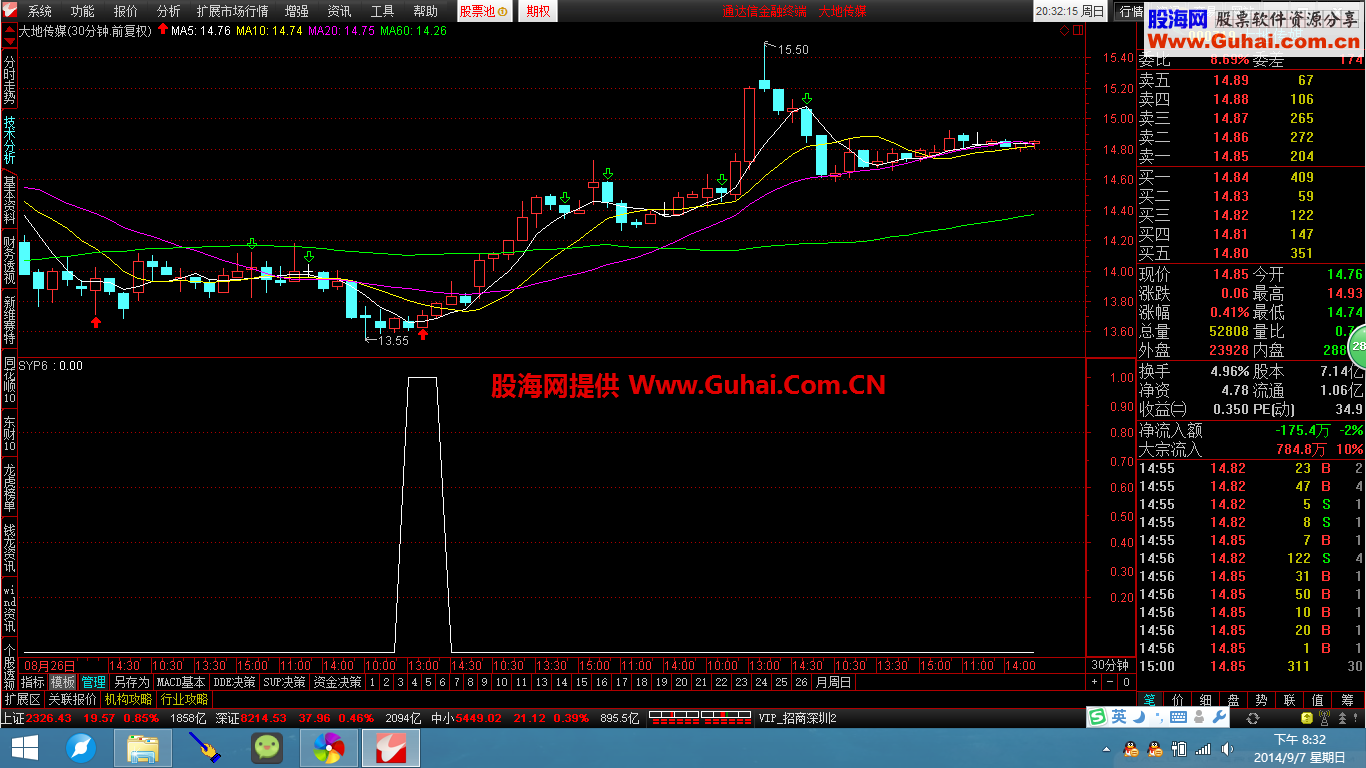Switch to the 价 tab
1366x768 pixels.
(1178, 700)
